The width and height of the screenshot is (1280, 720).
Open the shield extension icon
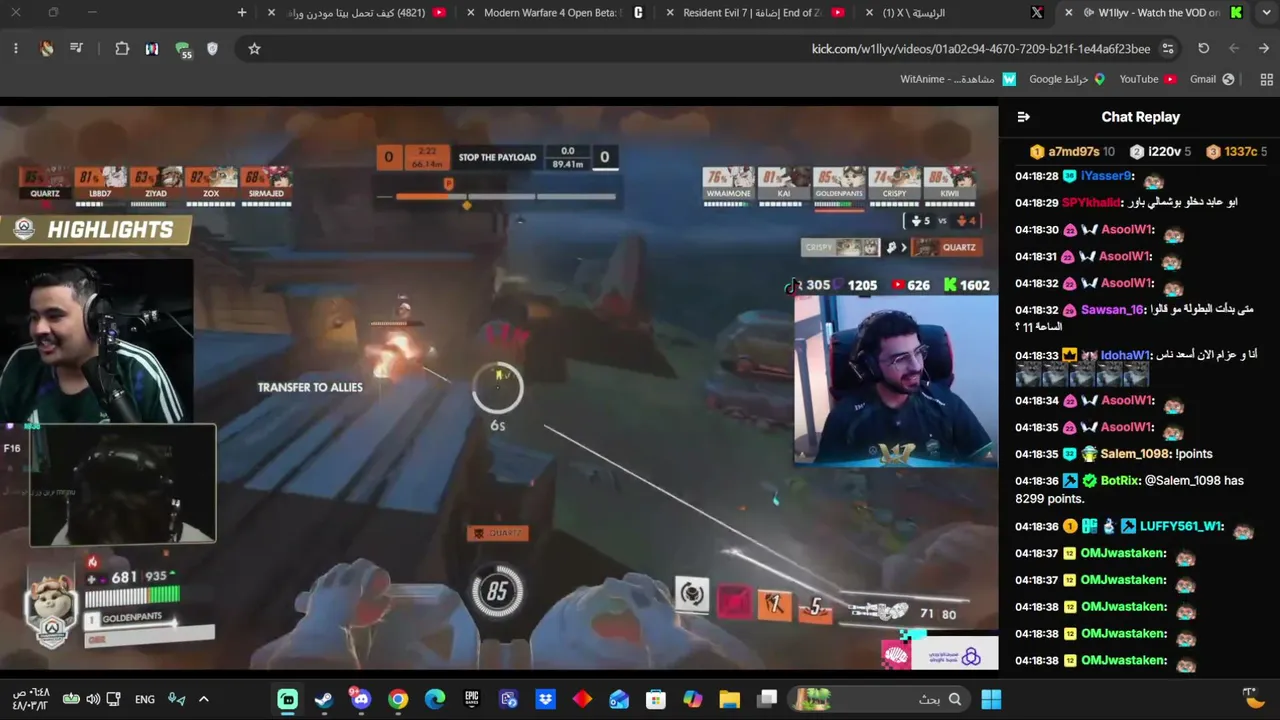click(212, 48)
